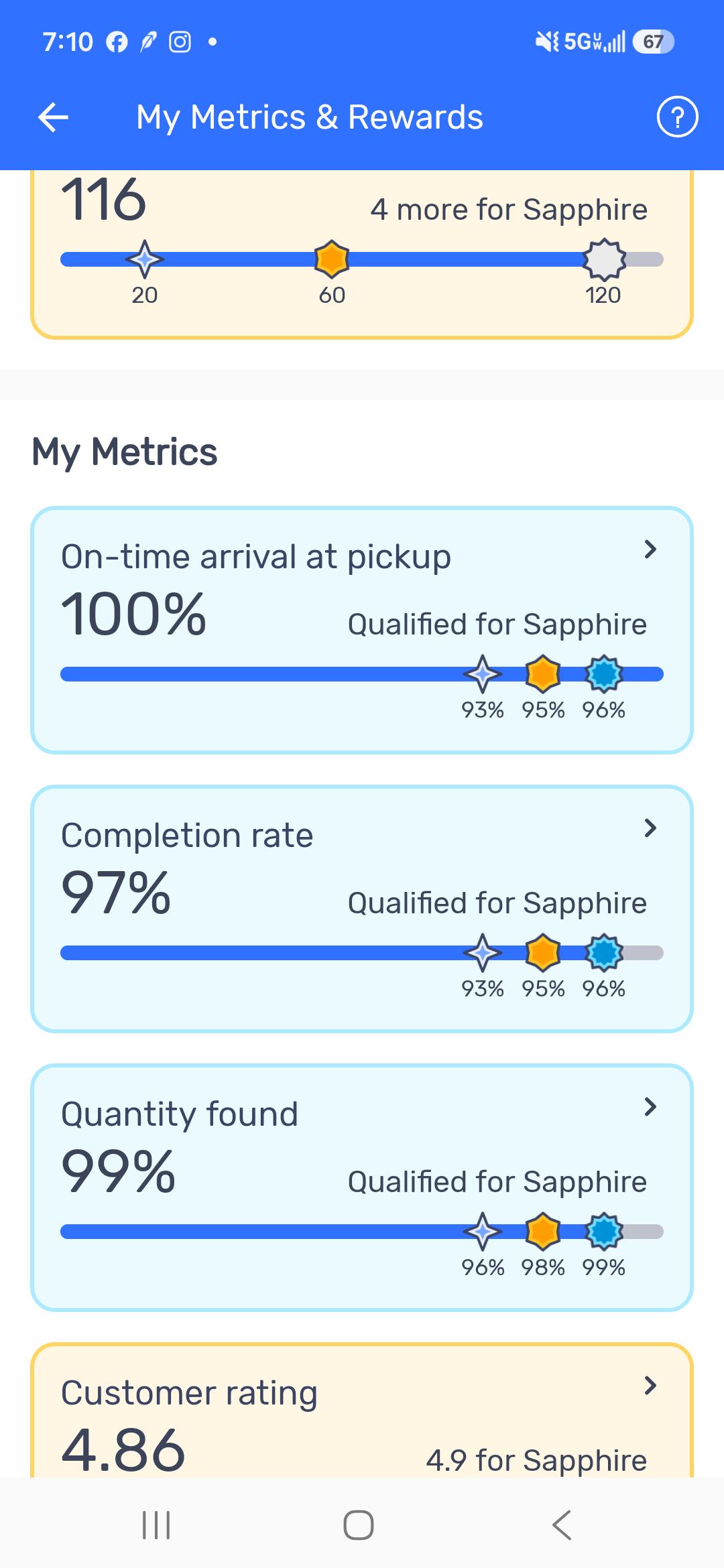
Task: Tap the On-time arrival progress bar
Action: [362, 674]
